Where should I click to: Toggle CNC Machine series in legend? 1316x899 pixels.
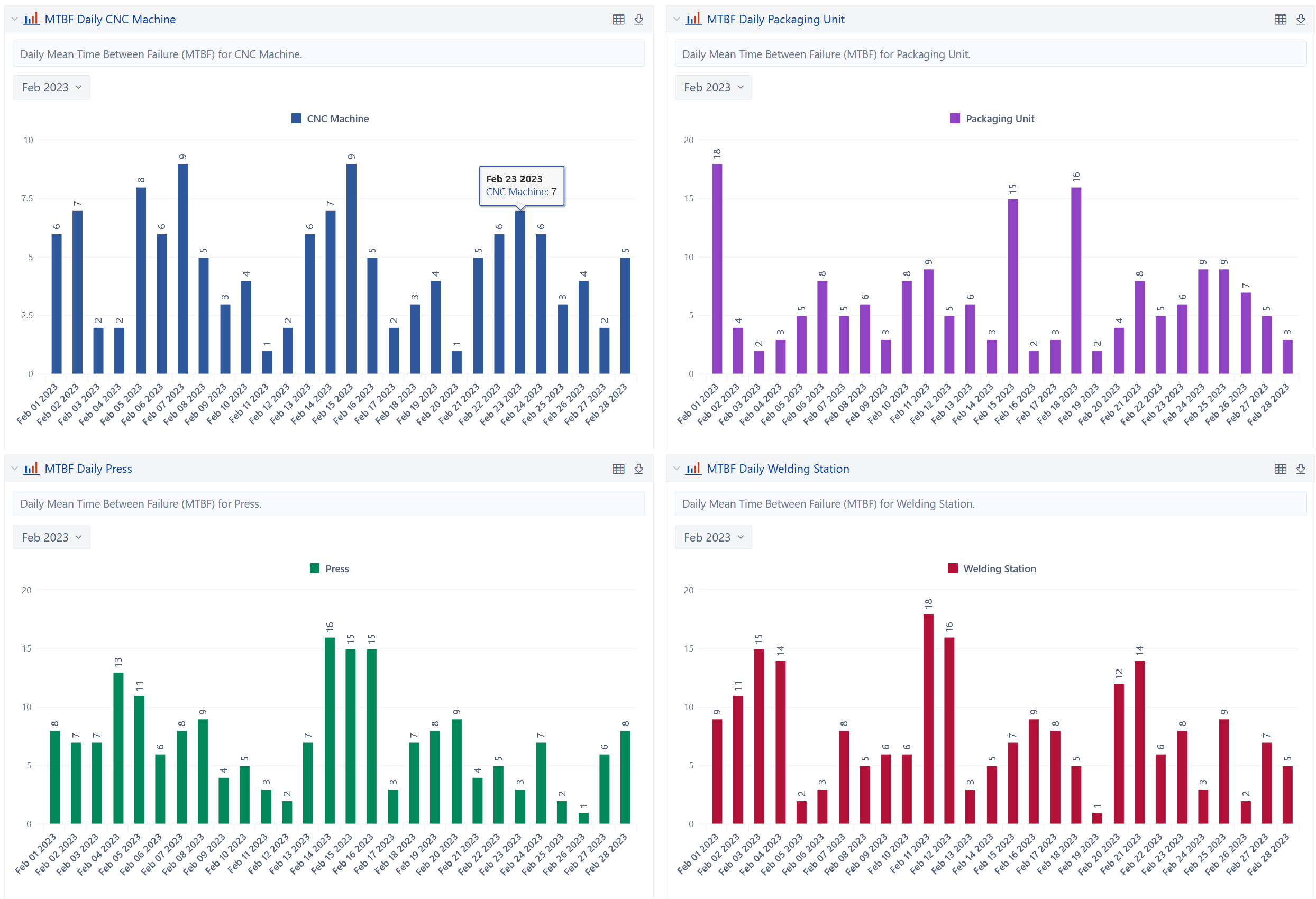(x=330, y=118)
